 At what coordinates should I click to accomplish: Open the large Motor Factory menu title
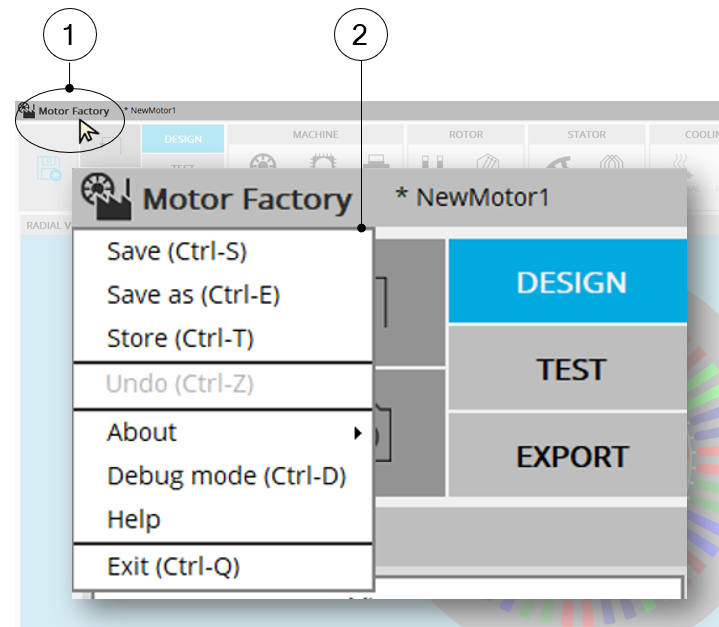click(x=246, y=198)
